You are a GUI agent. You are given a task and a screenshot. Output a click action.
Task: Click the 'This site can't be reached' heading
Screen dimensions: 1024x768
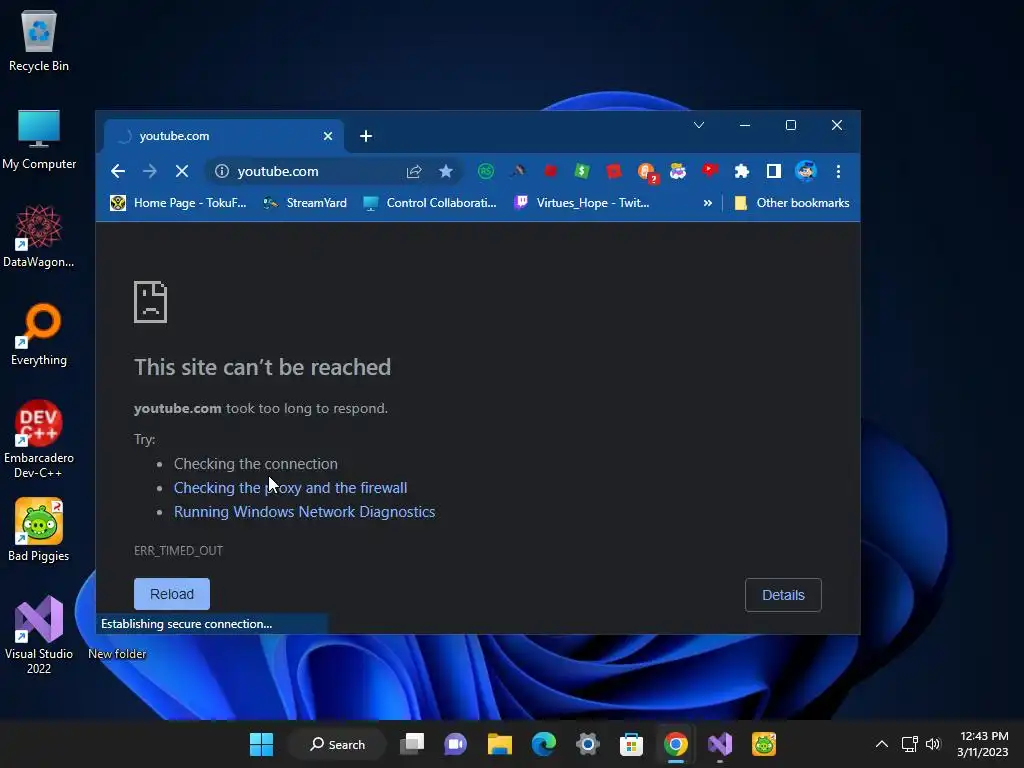pyautogui.click(x=263, y=367)
